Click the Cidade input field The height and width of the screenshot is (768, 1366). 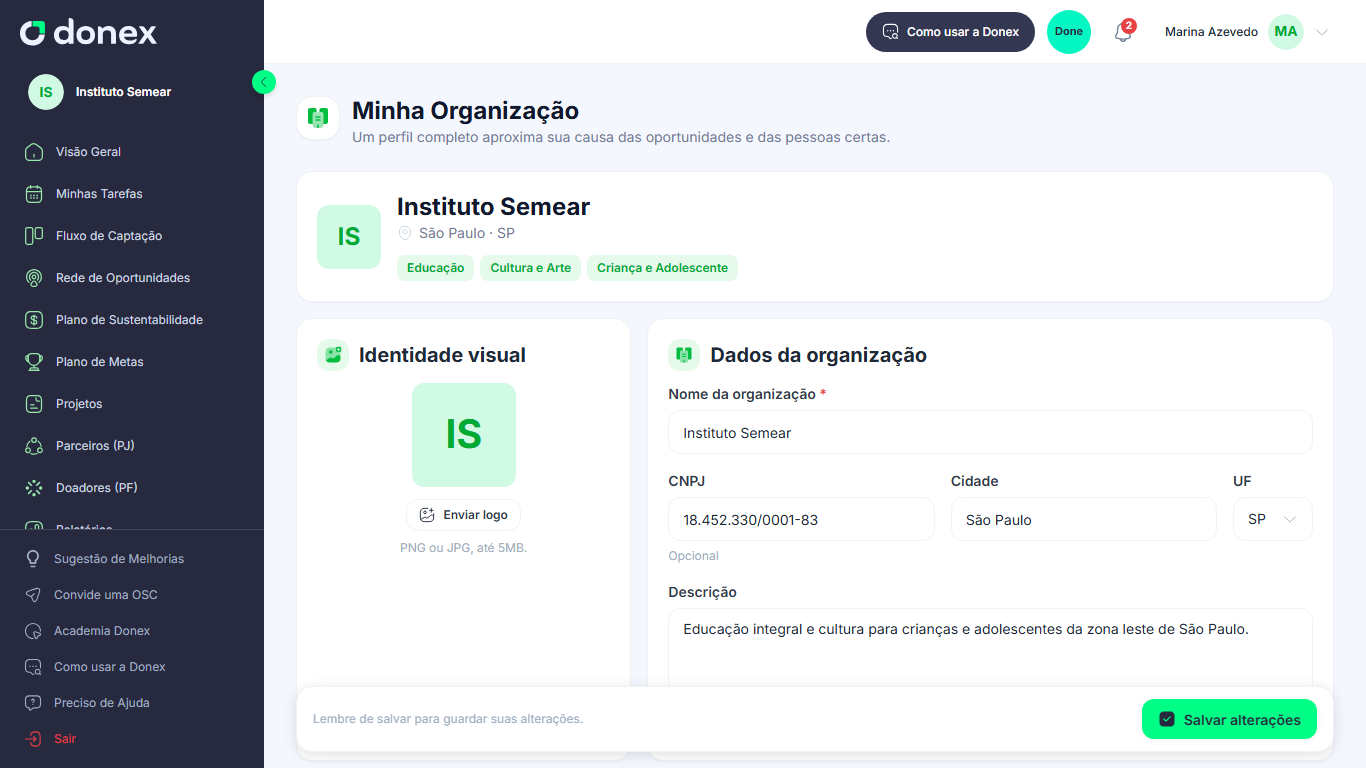click(1084, 520)
